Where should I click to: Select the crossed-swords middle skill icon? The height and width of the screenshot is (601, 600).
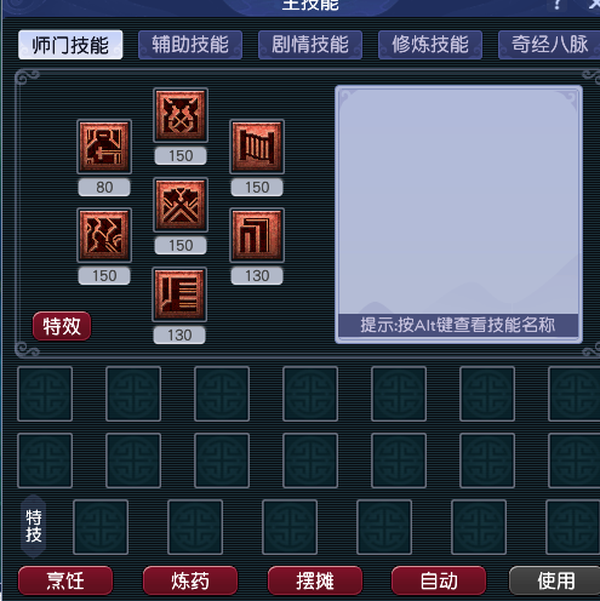pyautogui.click(x=181, y=205)
